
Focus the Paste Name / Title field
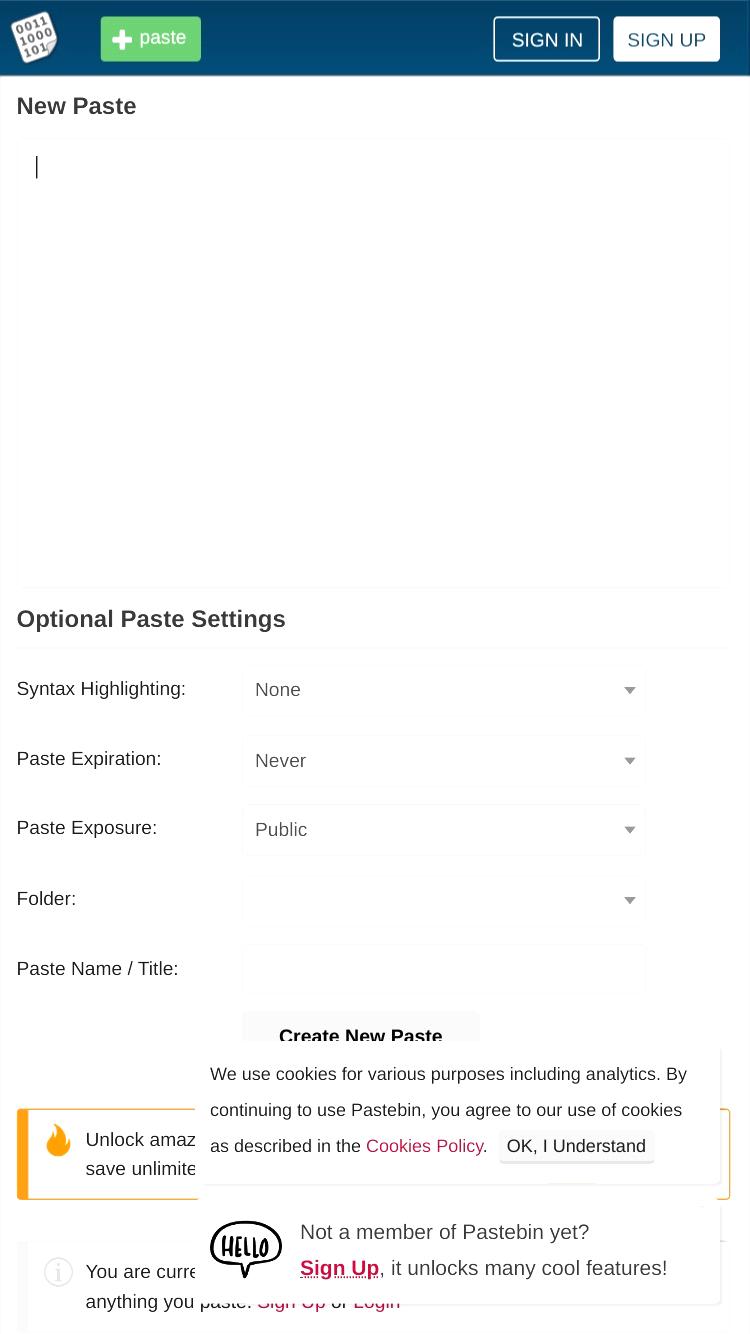click(x=444, y=969)
